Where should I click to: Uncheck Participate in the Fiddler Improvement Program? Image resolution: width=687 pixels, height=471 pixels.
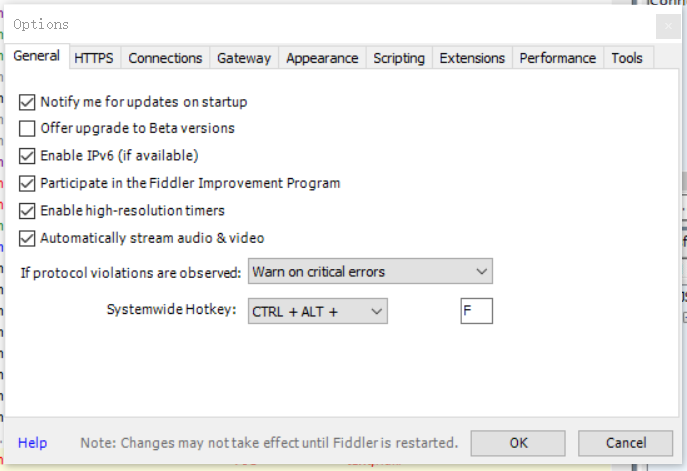point(27,184)
